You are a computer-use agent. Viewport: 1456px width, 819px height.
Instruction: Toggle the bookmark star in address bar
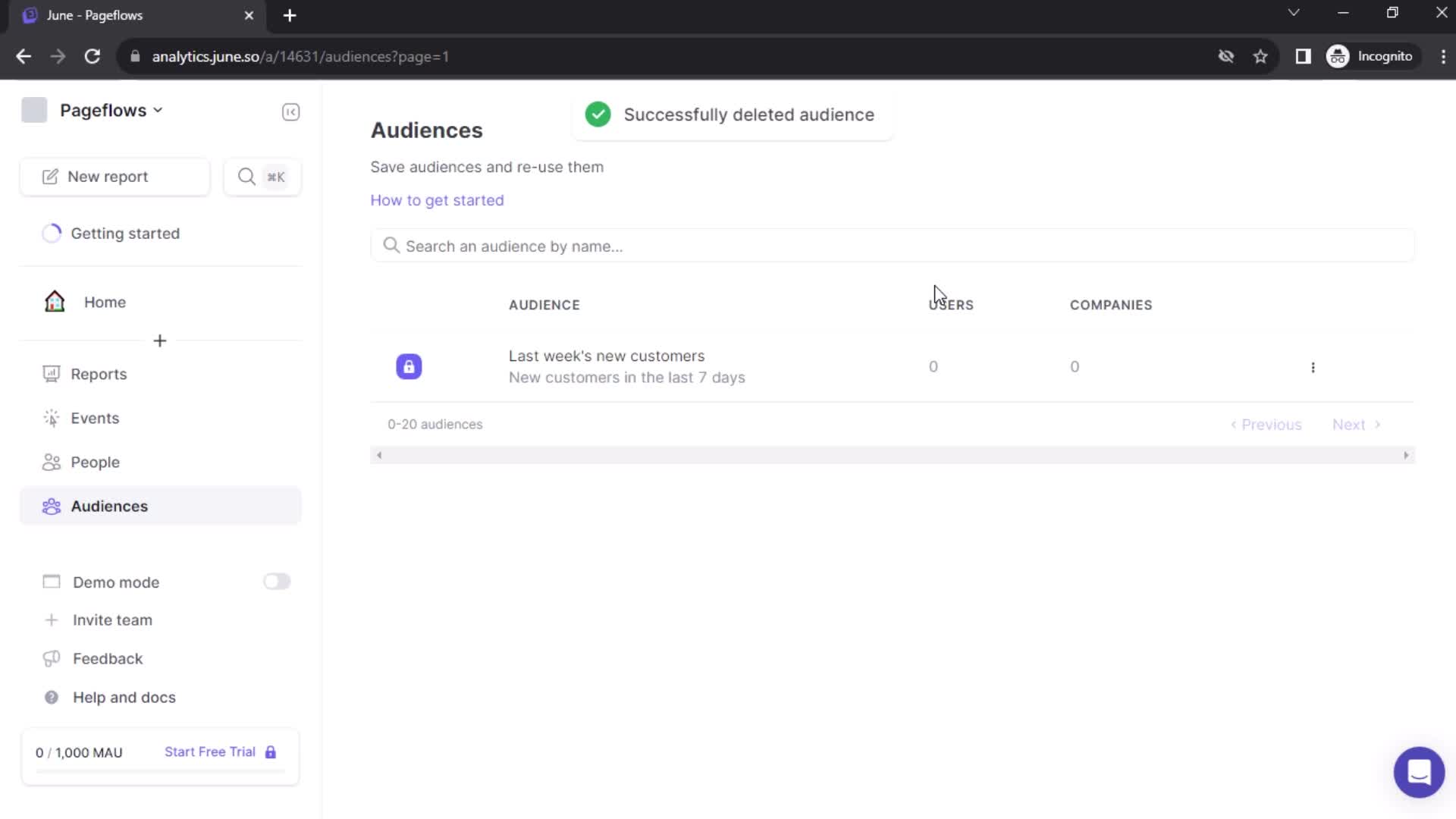[1261, 56]
